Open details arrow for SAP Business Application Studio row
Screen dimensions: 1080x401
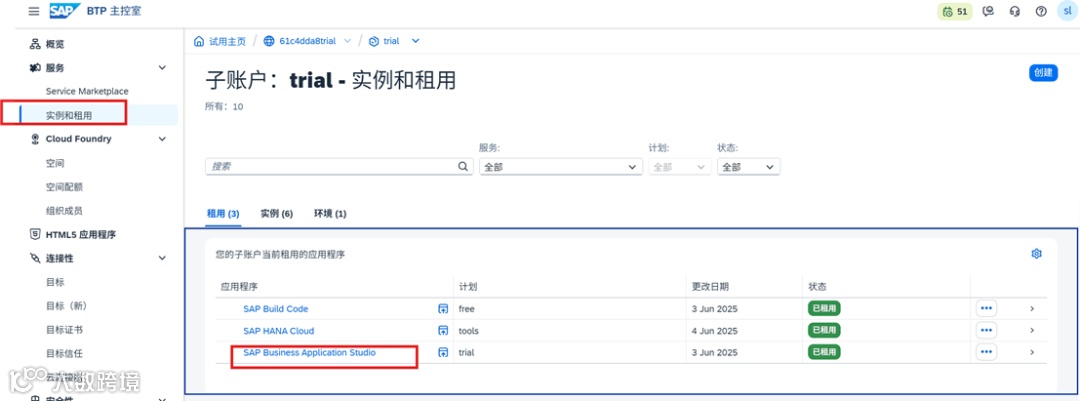[x=1032, y=352]
